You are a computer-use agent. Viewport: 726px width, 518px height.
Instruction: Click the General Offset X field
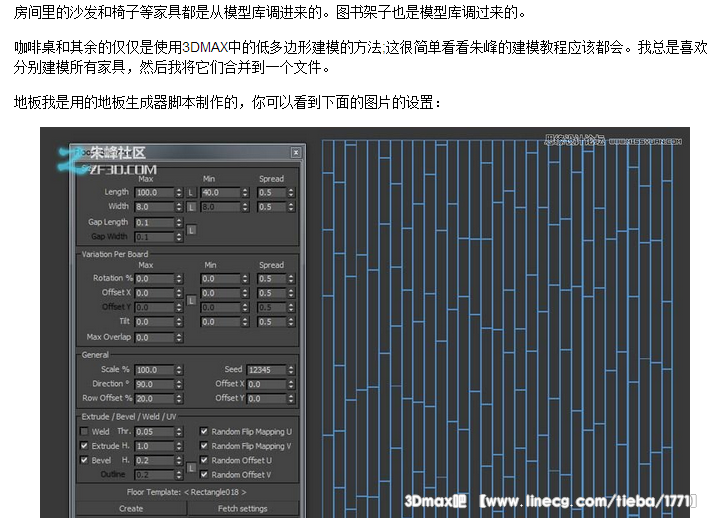(x=267, y=384)
